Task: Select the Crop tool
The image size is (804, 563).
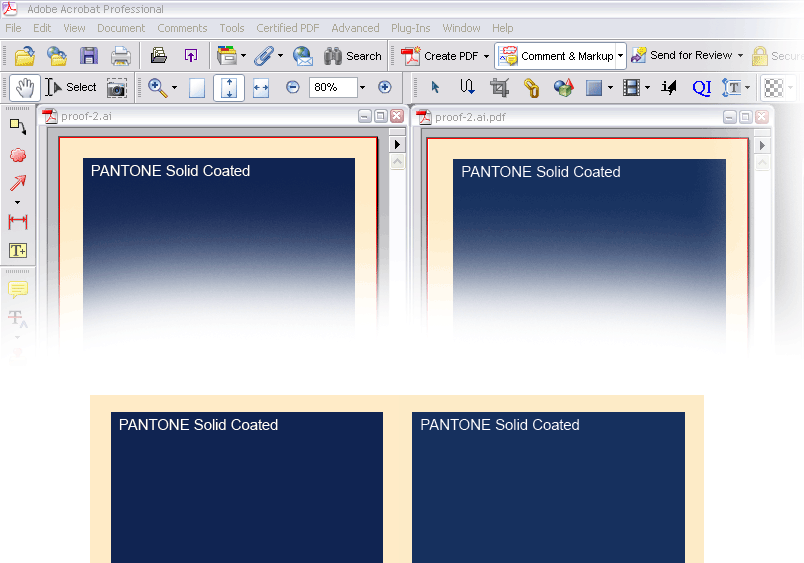Action: (x=499, y=88)
